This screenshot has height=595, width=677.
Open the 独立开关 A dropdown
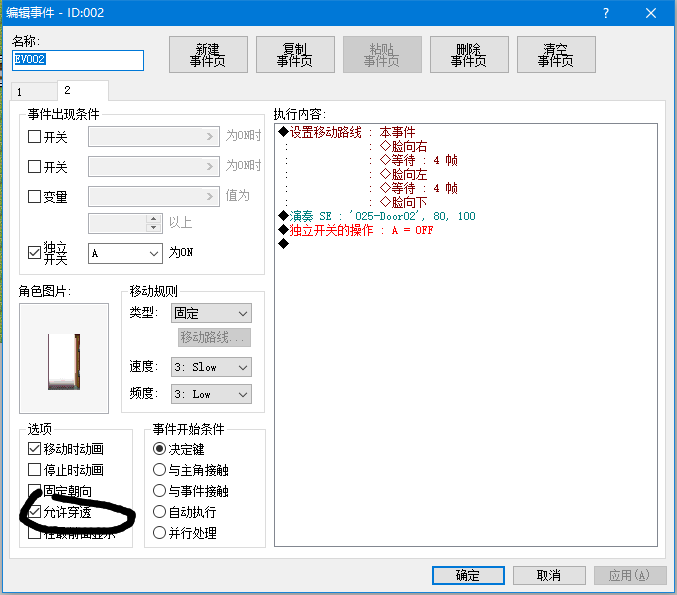coord(125,253)
